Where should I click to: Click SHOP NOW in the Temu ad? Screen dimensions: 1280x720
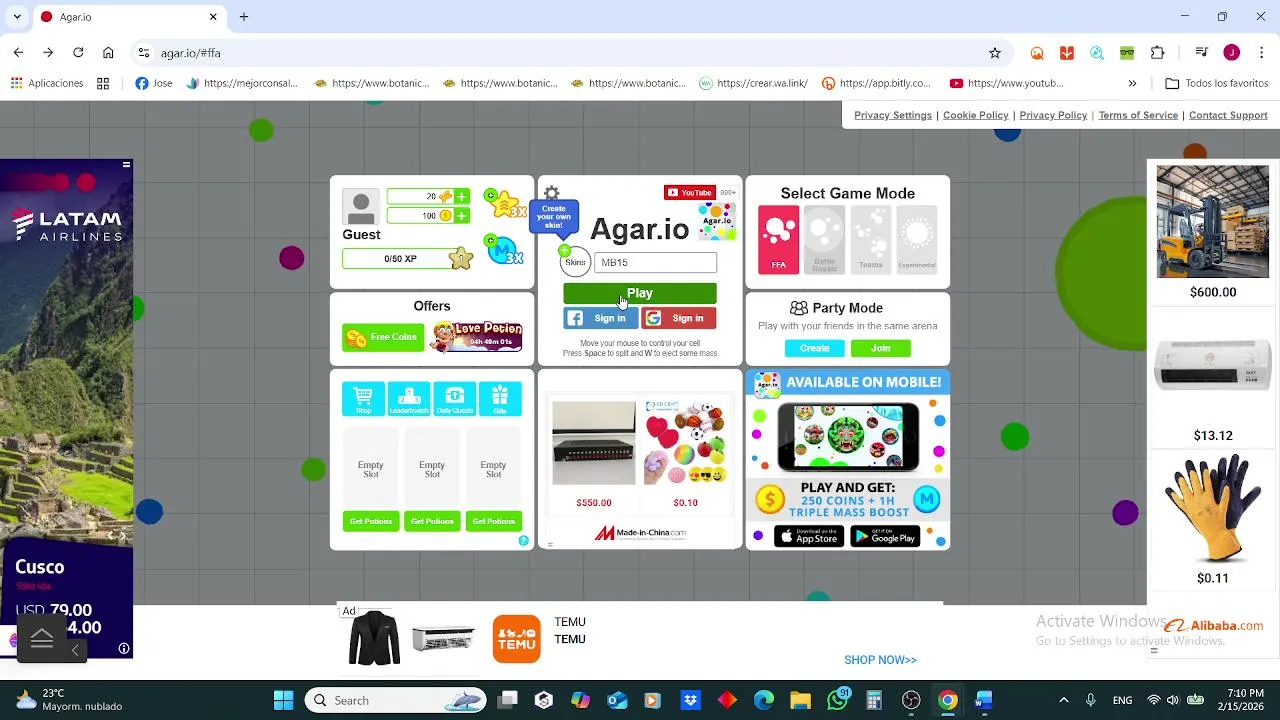pyautogui.click(x=880, y=660)
